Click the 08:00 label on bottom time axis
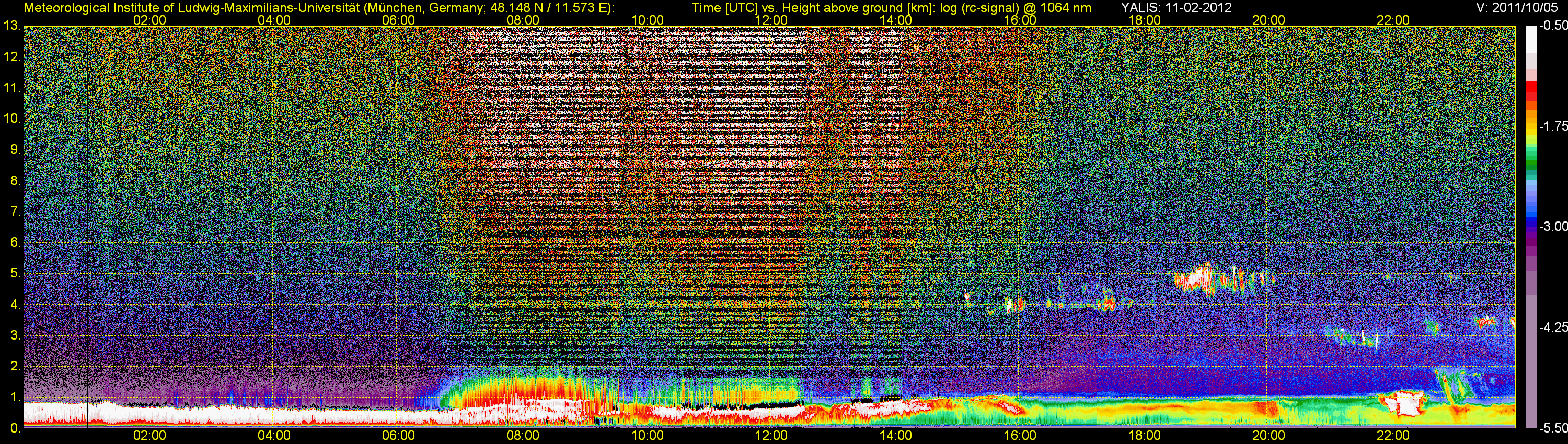 pos(523,436)
